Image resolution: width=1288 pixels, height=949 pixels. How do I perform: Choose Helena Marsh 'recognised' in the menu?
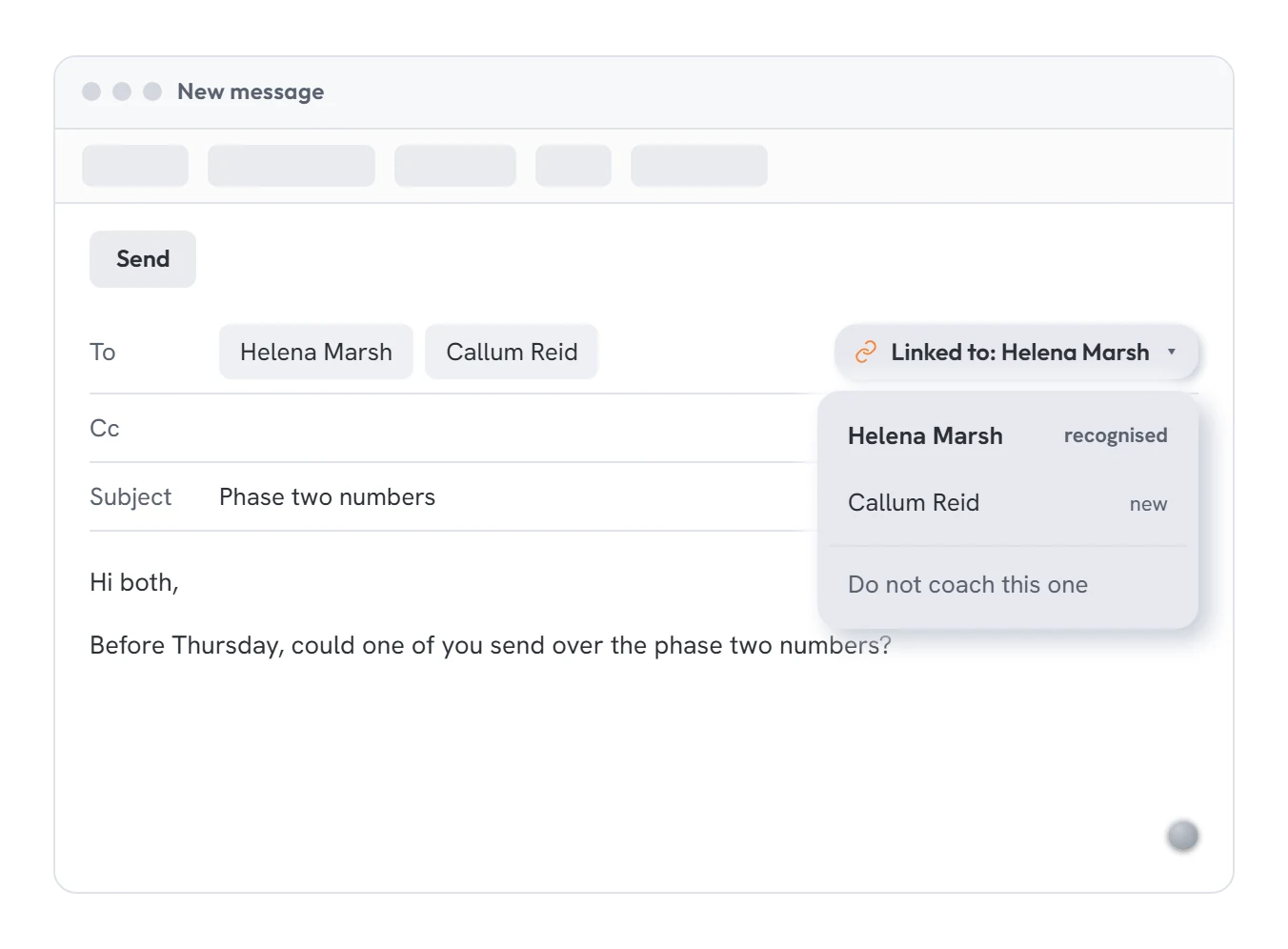tap(1008, 435)
